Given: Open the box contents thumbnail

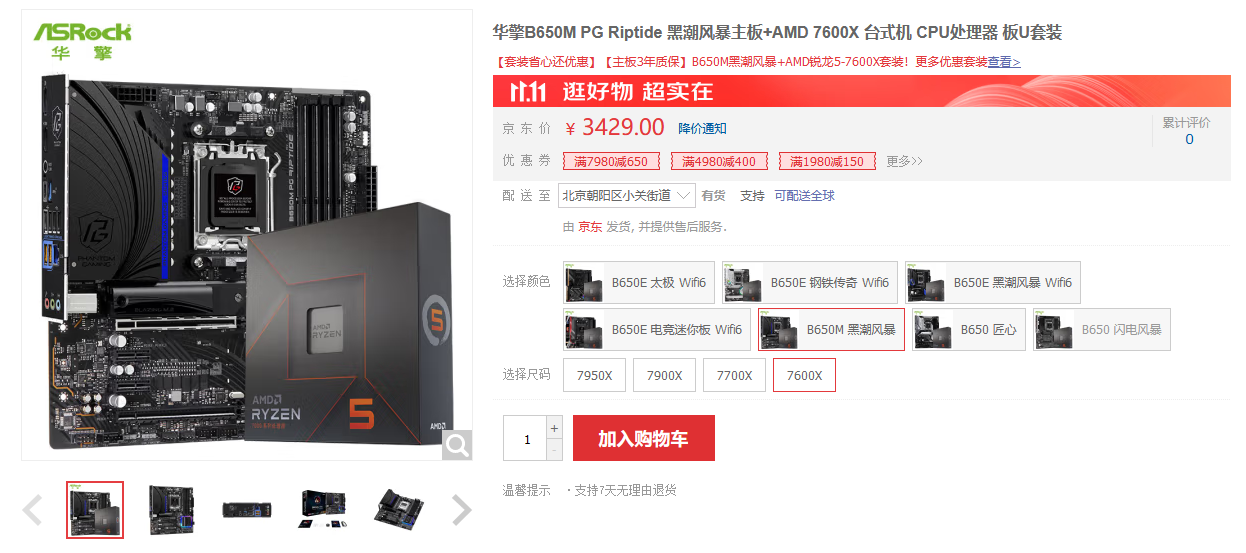Looking at the screenshot, I should 323,510.
